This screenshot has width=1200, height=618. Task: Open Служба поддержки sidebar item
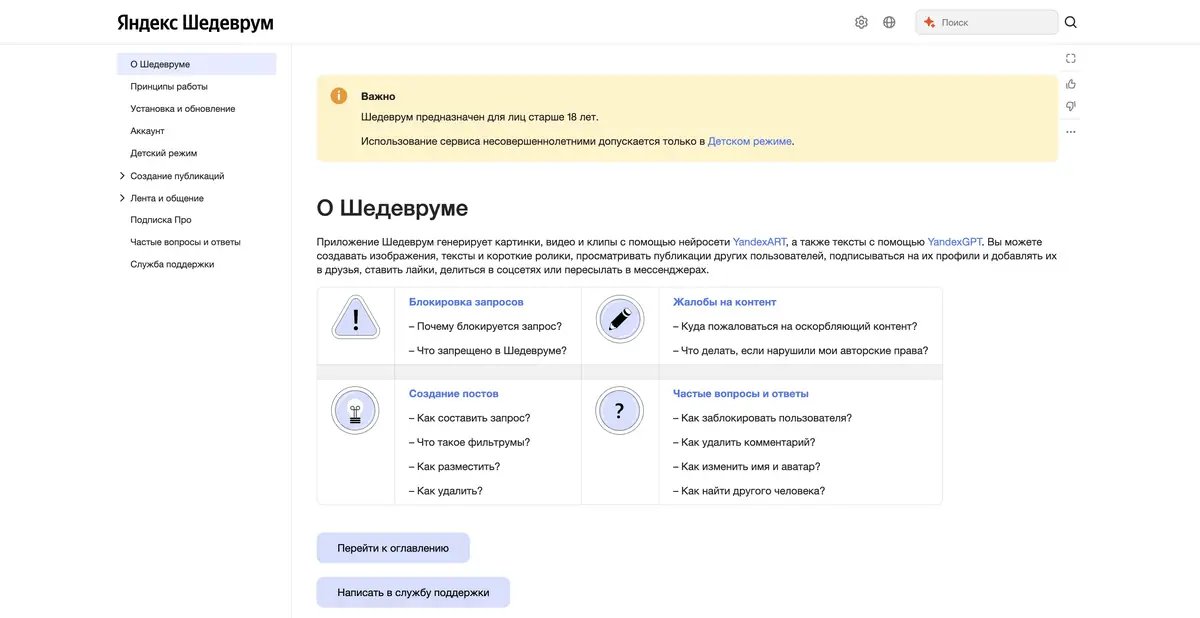172,264
